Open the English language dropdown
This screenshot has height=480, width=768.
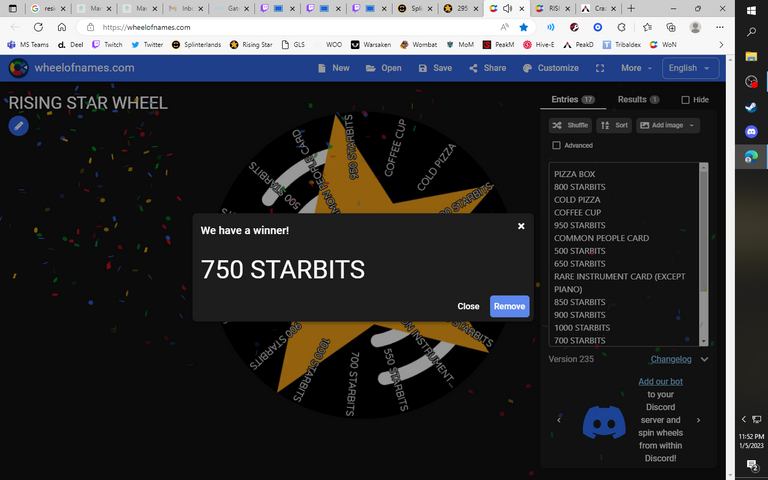[690, 68]
